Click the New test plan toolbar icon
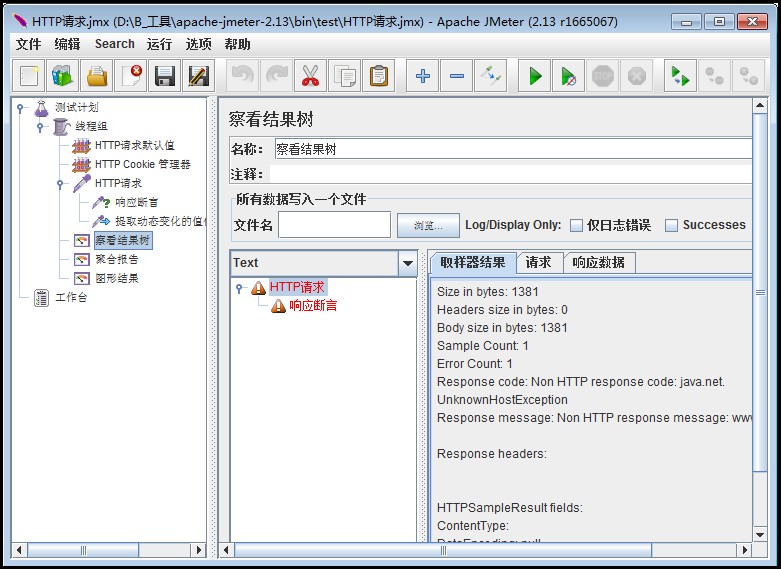Viewport: 781px width, 569px height. coord(28,76)
